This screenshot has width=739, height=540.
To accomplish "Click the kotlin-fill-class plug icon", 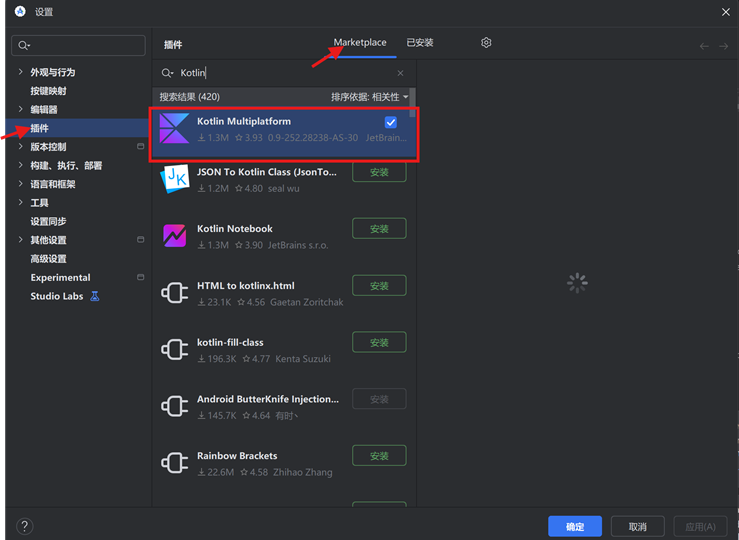I will (174, 350).
